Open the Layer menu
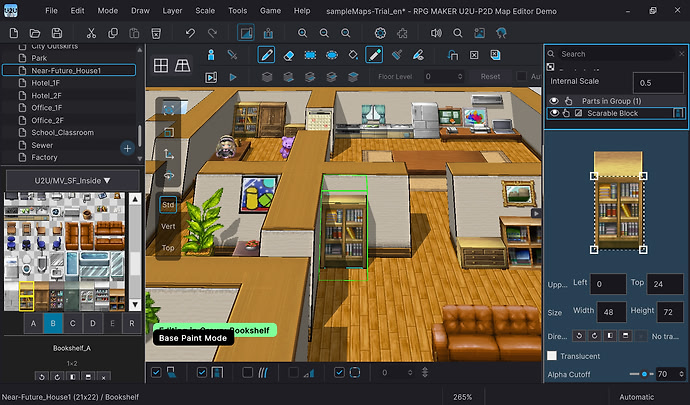Image resolution: width=690 pixels, height=405 pixels. click(x=172, y=11)
